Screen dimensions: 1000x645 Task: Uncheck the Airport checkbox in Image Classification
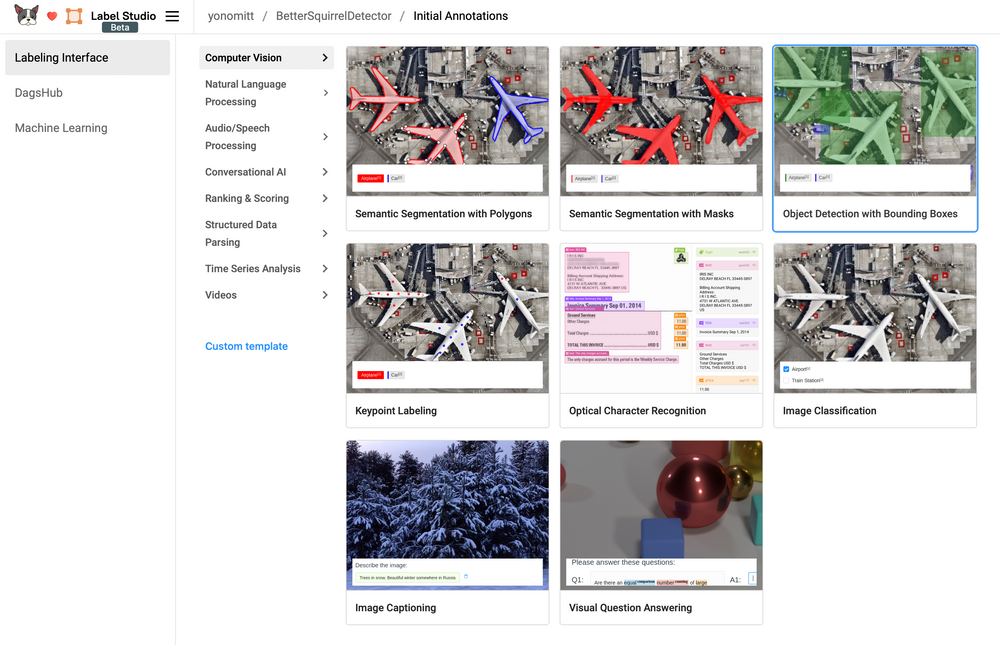pos(784,368)
